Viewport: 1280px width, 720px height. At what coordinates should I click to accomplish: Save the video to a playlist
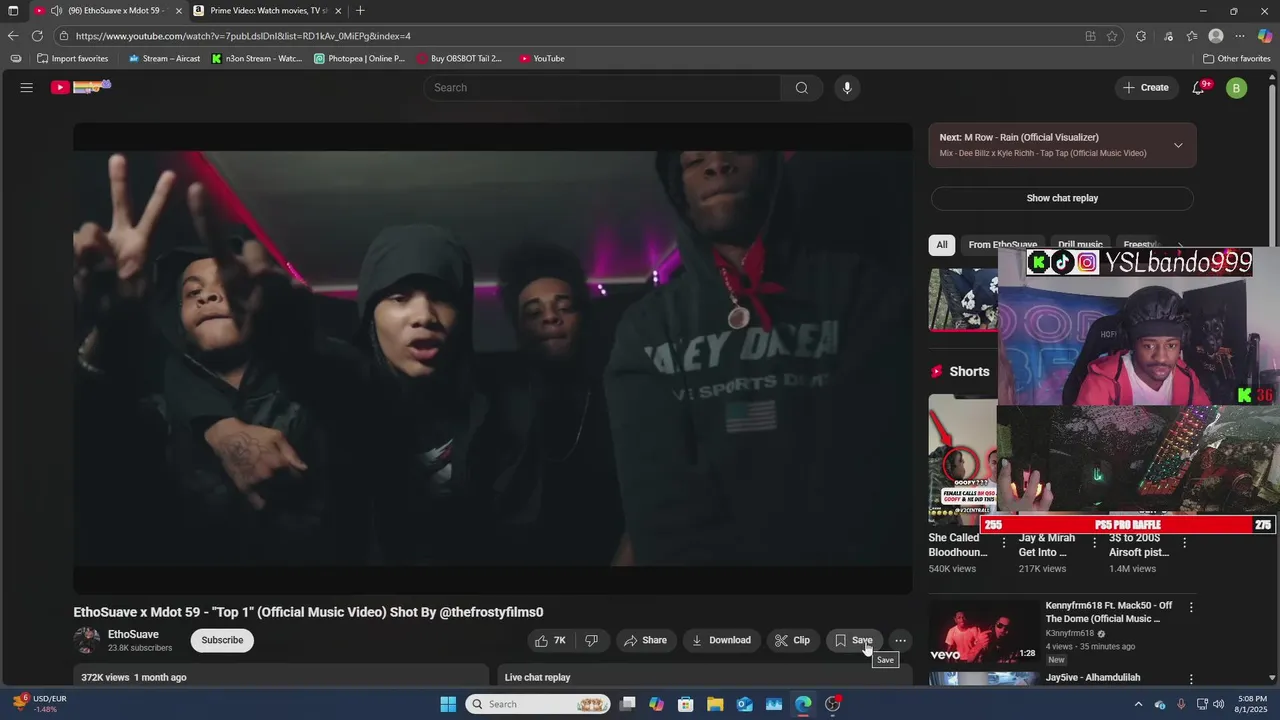pos(855,640)
